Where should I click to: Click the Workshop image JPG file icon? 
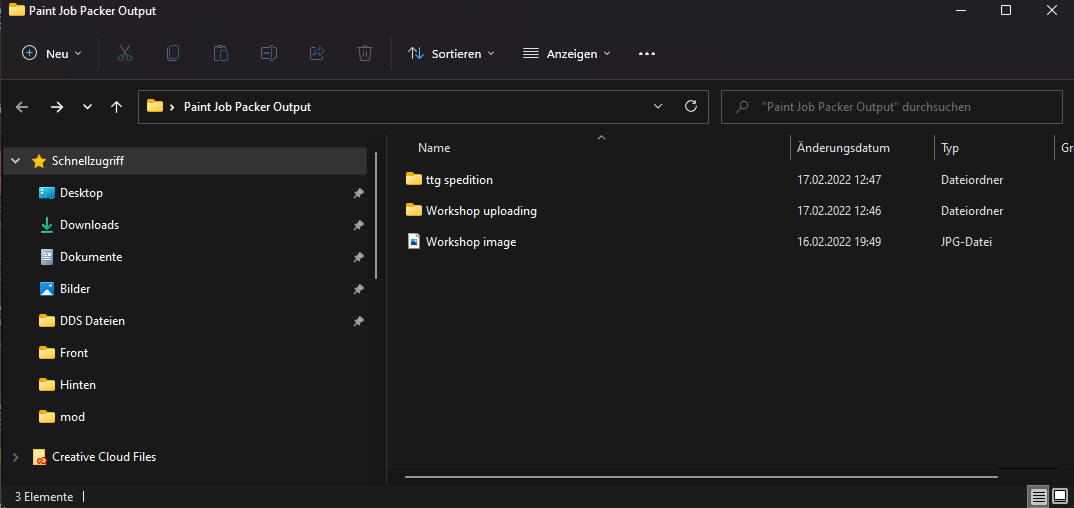[414, 241]
